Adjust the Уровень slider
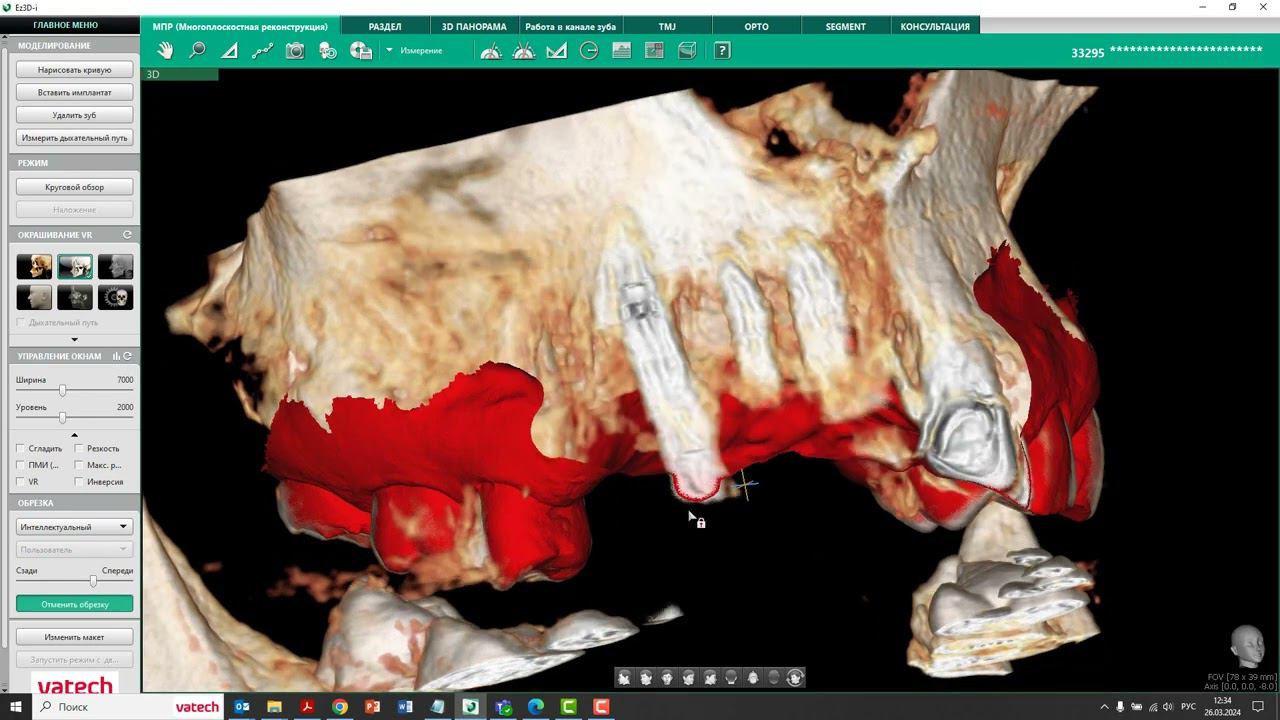Image resolution: width=1280 pixels, height=720 pixels. coord(62,417)
